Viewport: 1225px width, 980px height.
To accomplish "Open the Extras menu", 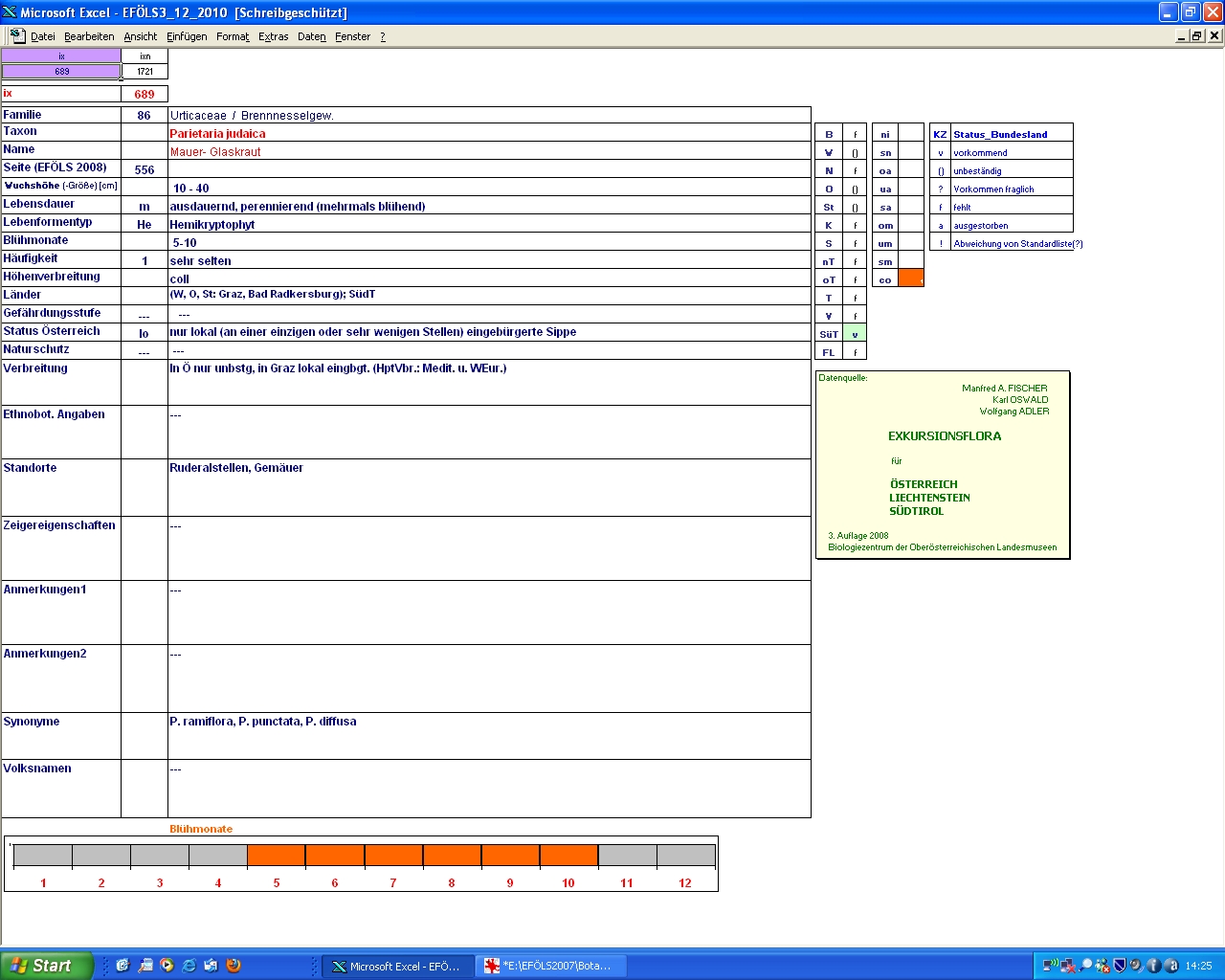I will 274,36.
